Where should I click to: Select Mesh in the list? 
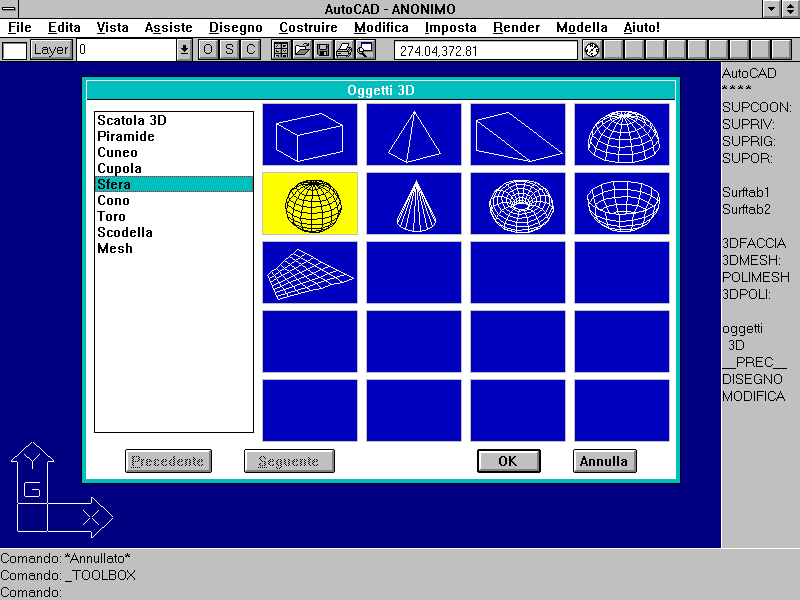click(174, 248)
